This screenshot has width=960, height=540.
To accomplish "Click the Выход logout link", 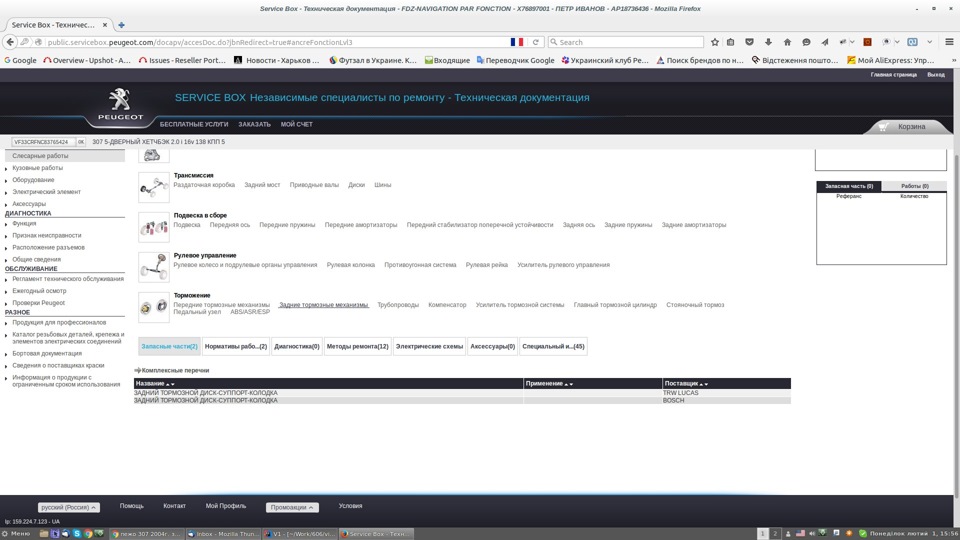I will 936,75.
